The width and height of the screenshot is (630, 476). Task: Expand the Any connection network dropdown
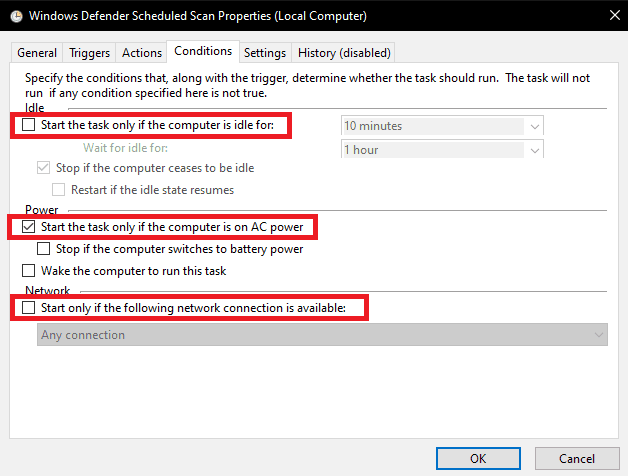pyautogui.click(x=322, y=335)
